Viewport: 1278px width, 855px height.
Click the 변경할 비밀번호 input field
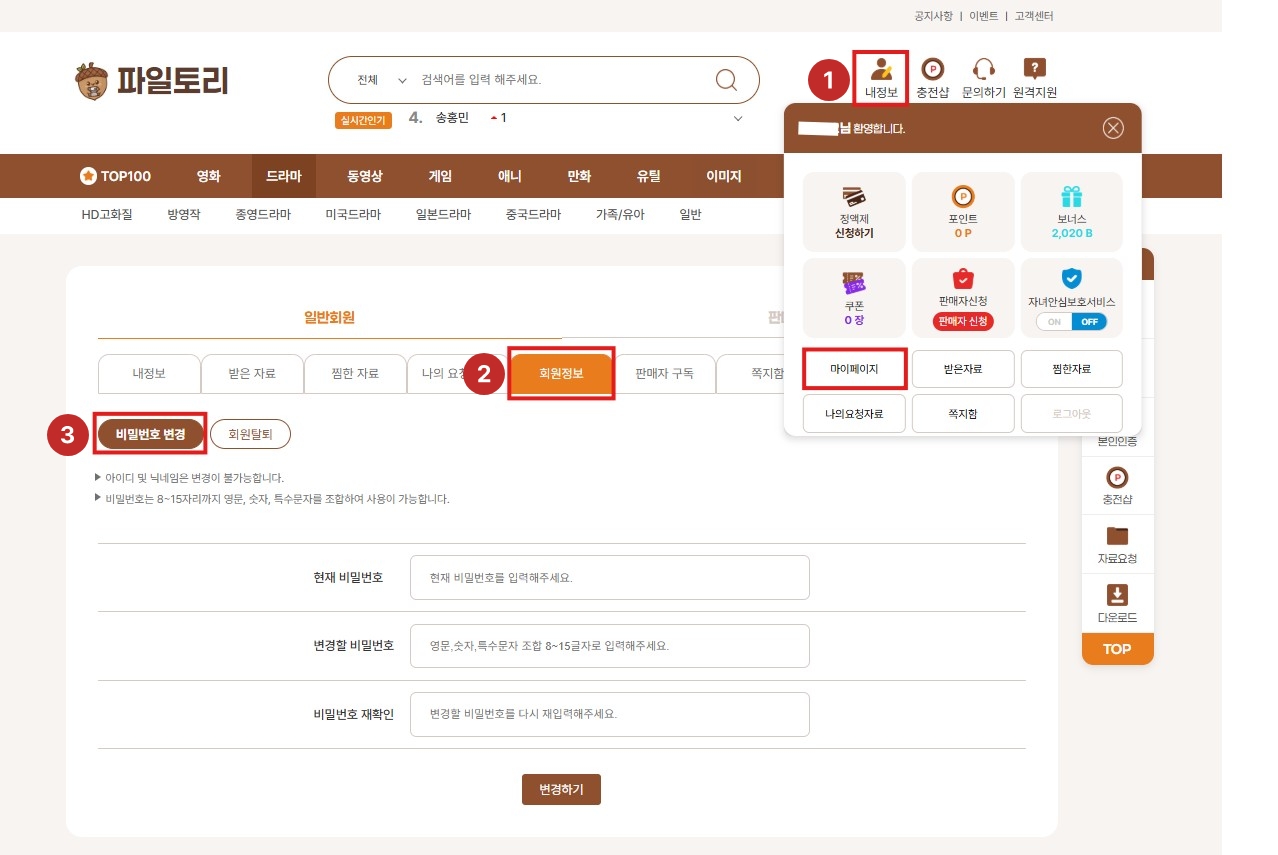pyautogui.click(x=610, y=646)
